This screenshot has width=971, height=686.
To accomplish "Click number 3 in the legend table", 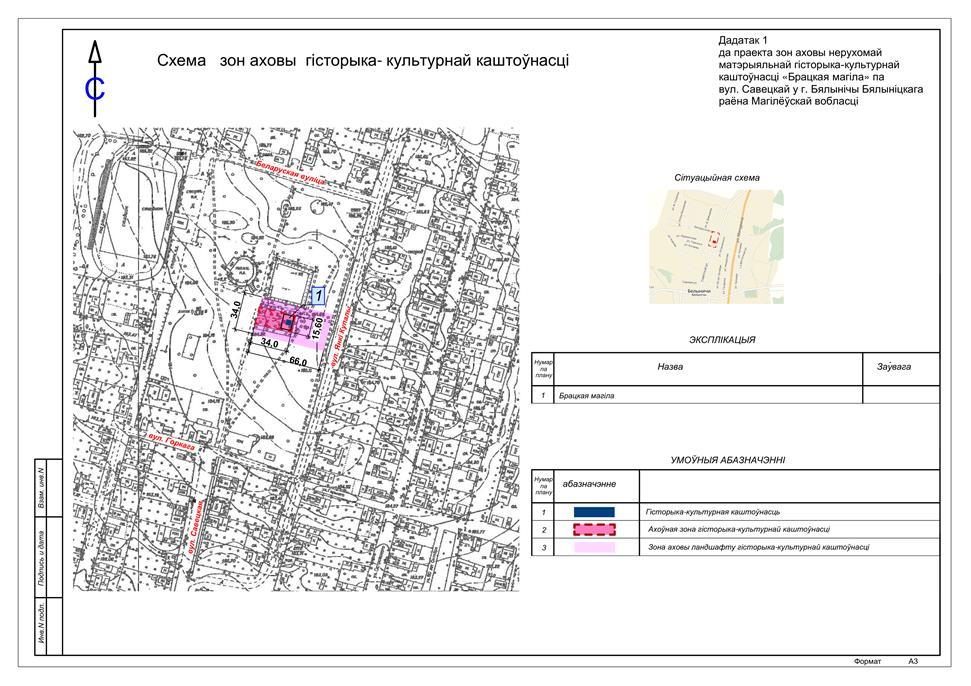I will click(x=544, y=548).
